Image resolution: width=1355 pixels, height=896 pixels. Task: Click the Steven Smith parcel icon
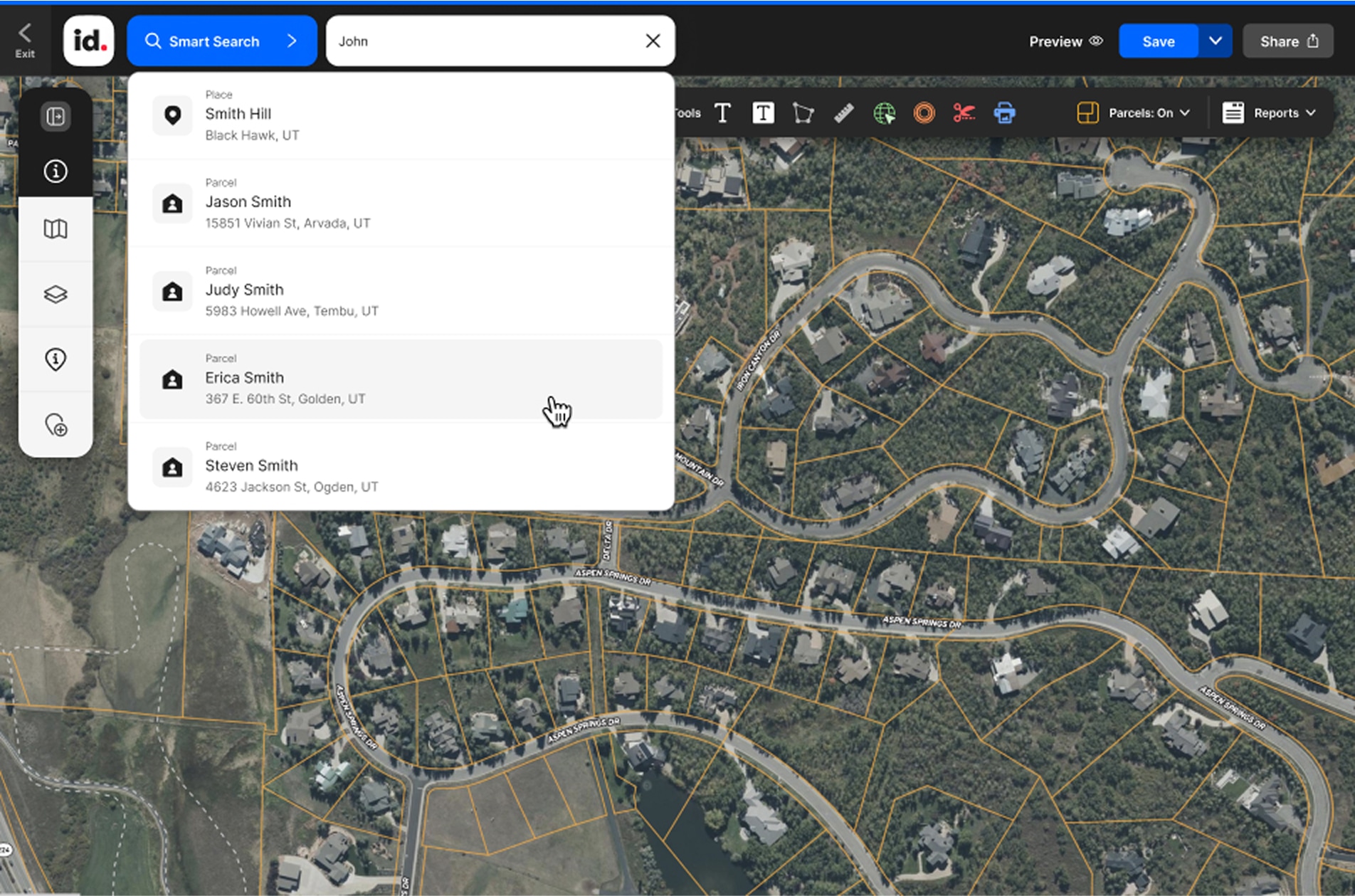(172, 467)
